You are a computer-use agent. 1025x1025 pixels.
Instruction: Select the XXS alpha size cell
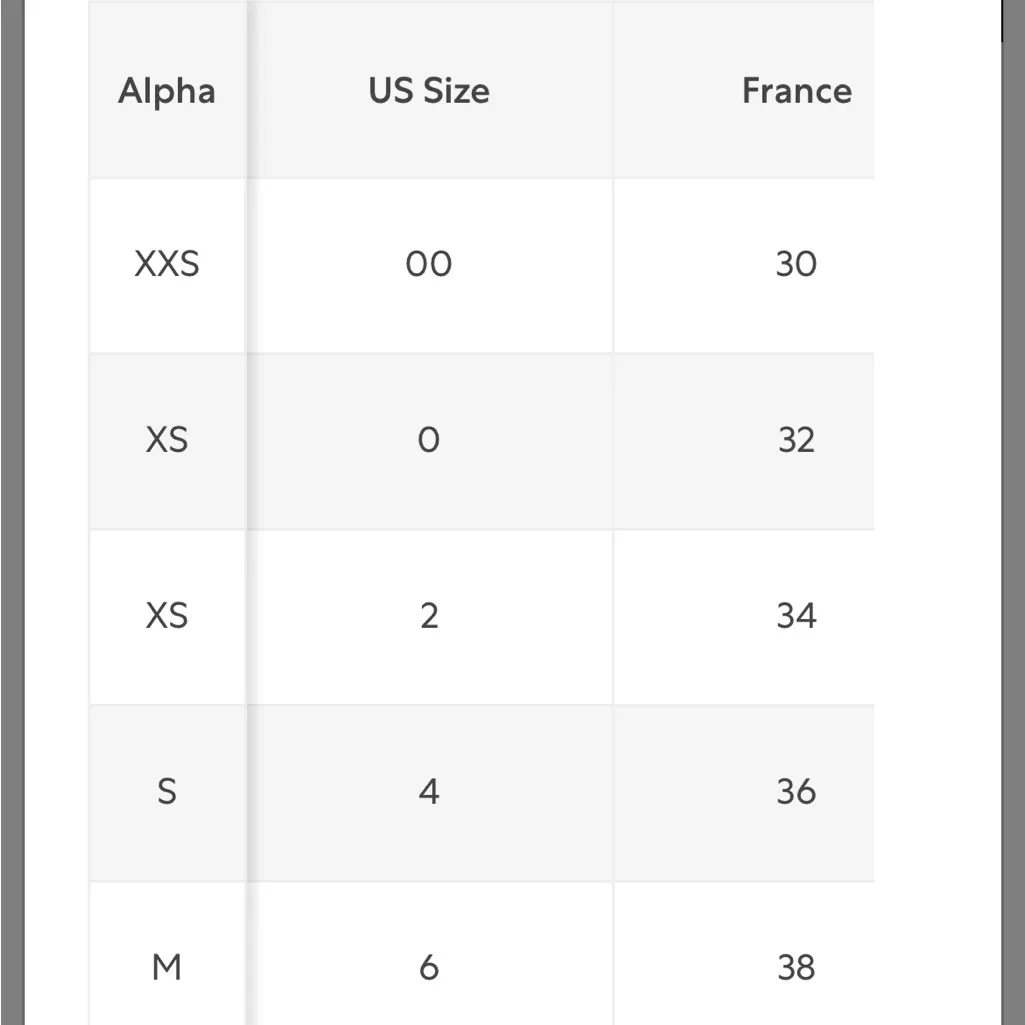point(166,264)
